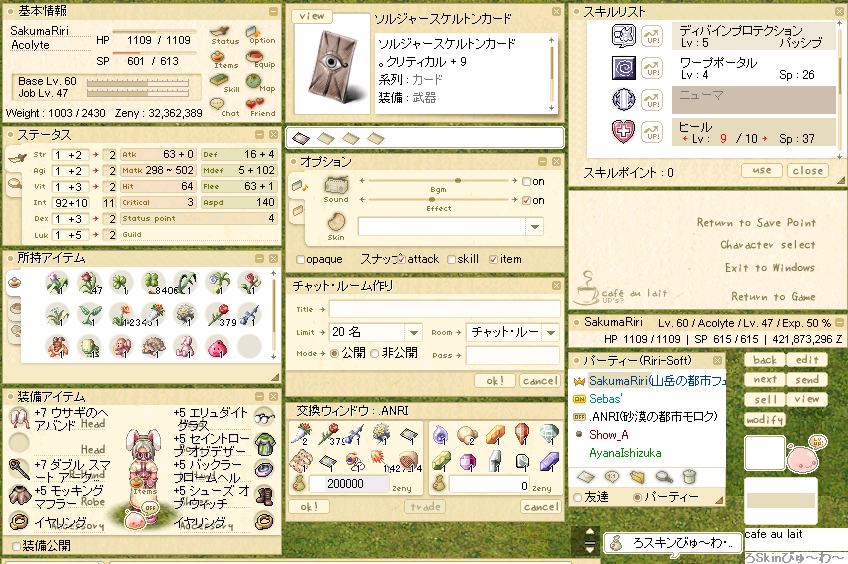The image size is (848, 564).
Task: Open the Map icon
Action: pos(253,81)
